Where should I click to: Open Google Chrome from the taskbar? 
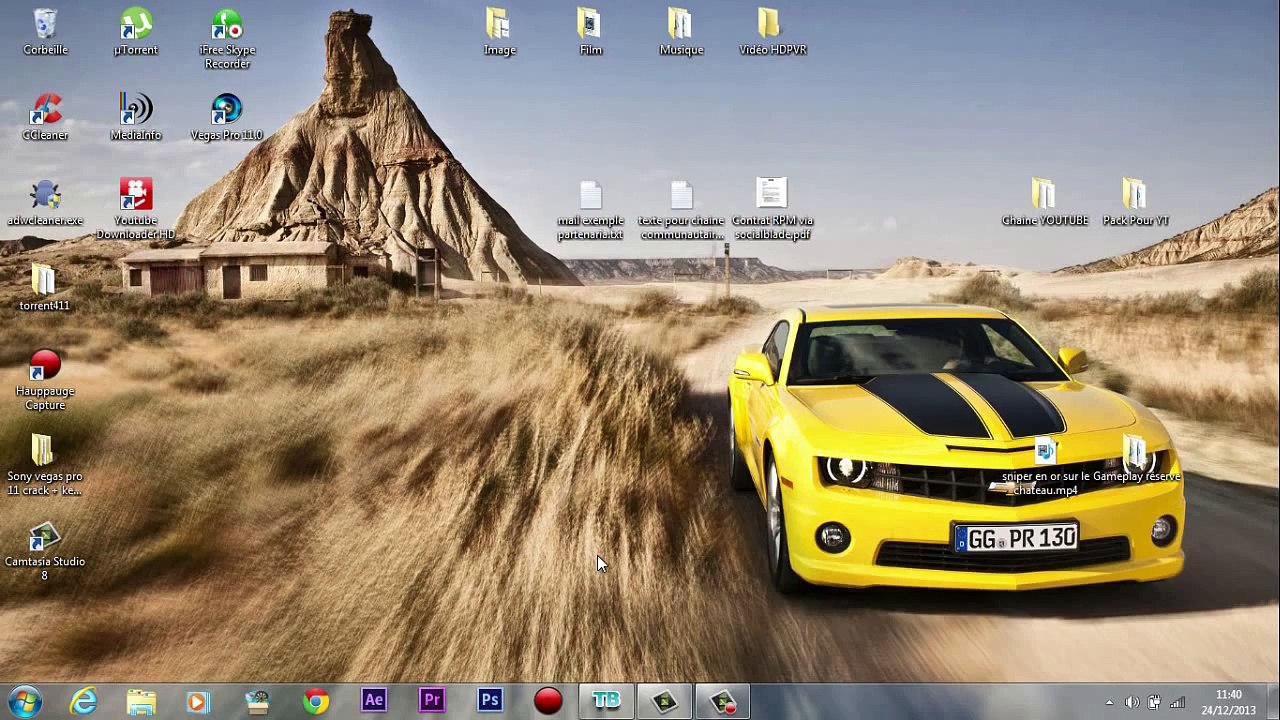[x=316, y=701]
